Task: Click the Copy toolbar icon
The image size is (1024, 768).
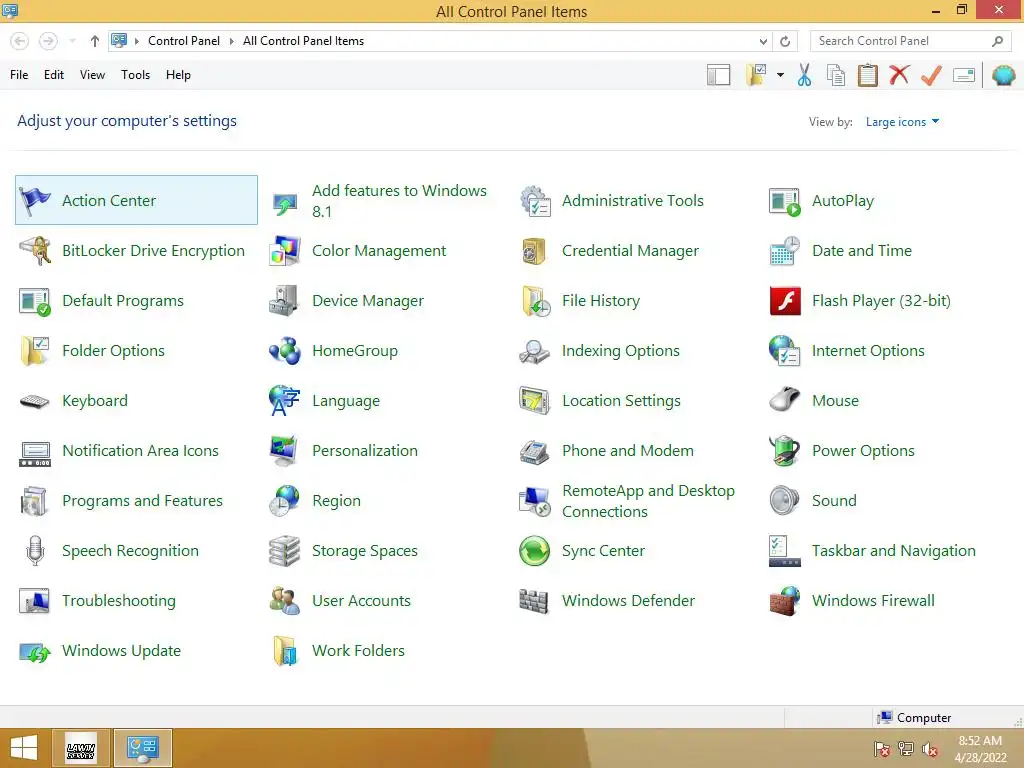Action: pyautogui.click(x=836, y=75)
